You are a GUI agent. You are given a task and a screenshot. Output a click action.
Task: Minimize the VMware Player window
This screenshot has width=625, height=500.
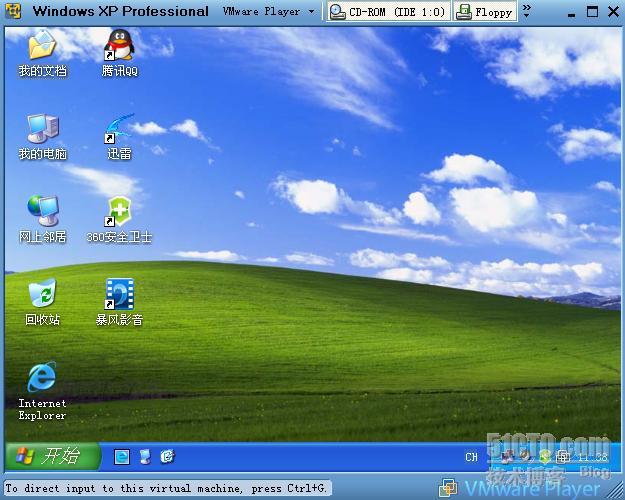point(571,14)
